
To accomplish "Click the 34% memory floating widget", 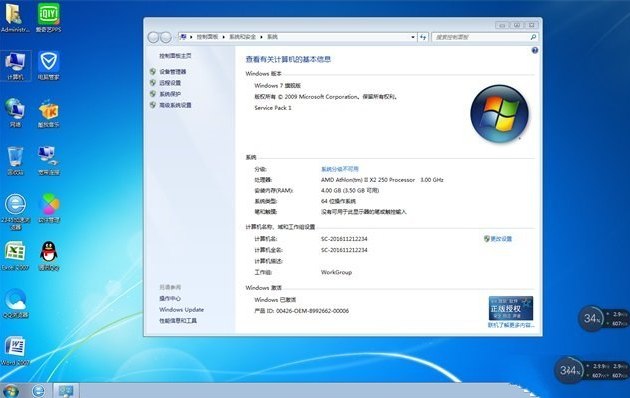I will click(591, 319).
